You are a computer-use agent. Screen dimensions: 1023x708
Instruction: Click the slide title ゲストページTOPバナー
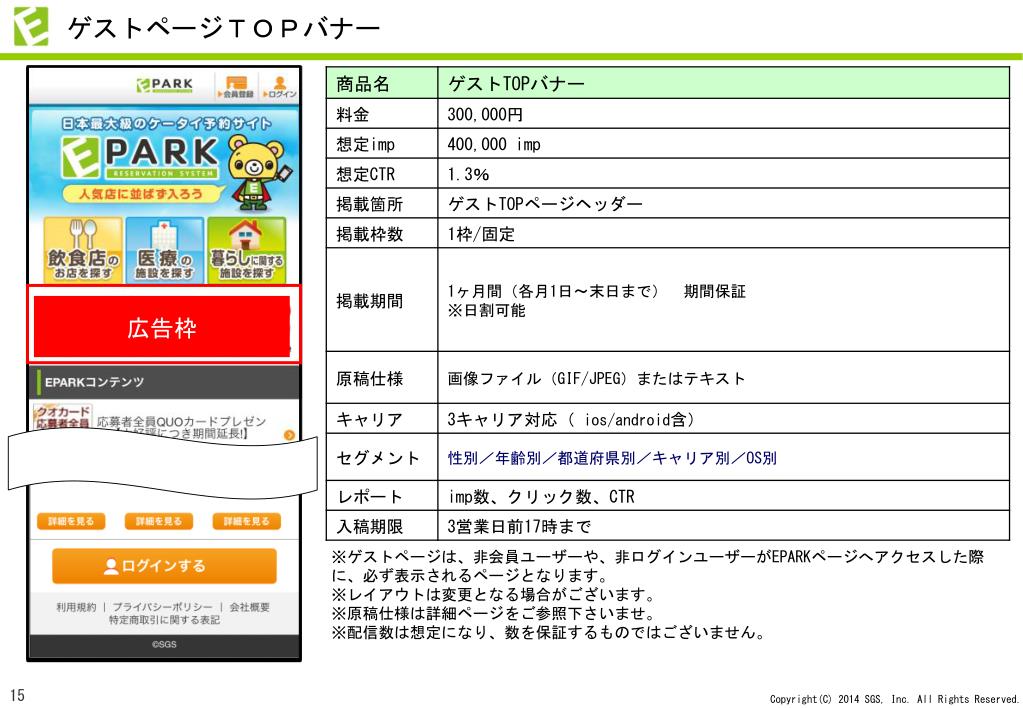tap(224, 27)
